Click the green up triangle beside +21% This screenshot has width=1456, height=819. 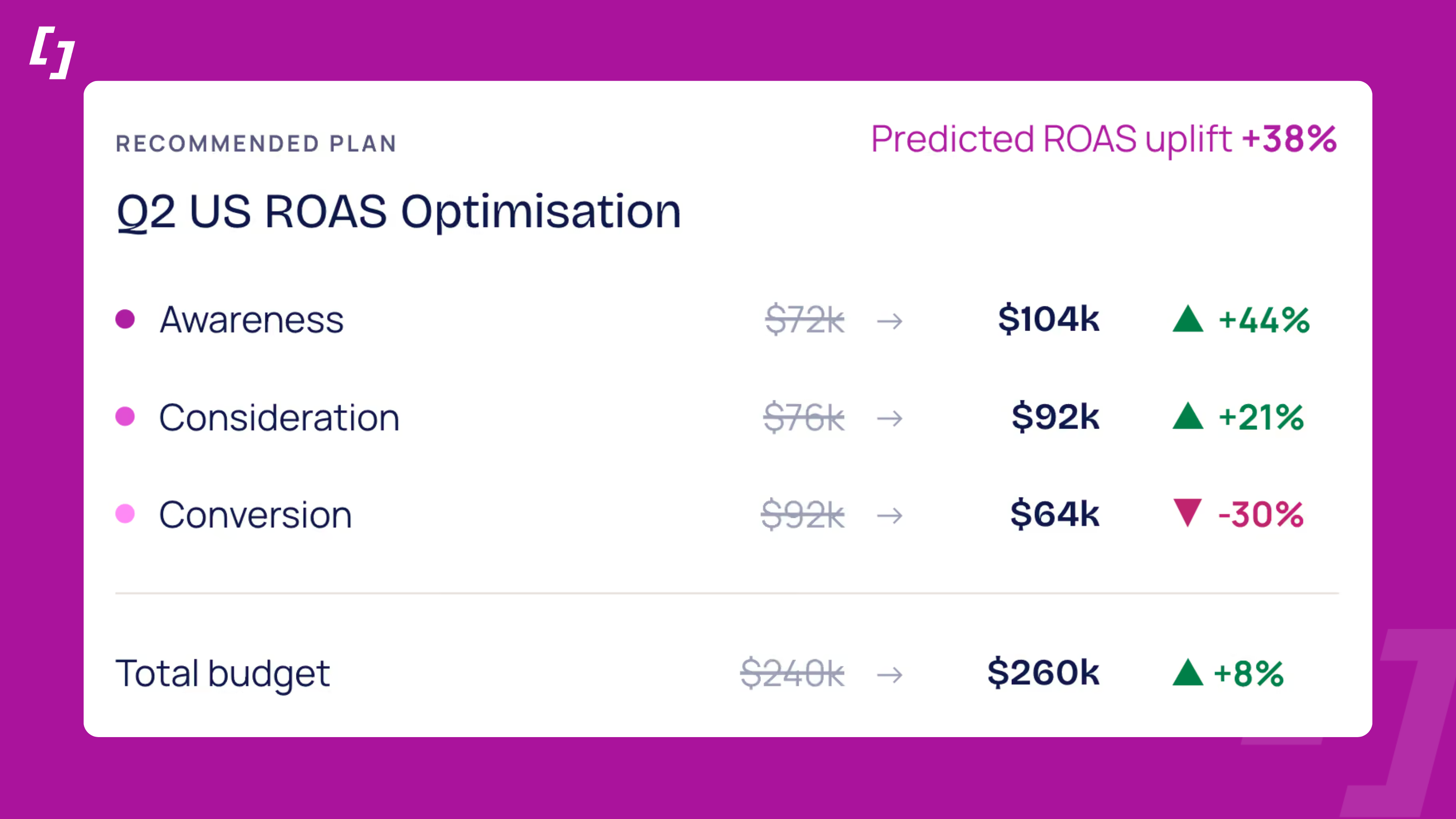point(1187,416)
